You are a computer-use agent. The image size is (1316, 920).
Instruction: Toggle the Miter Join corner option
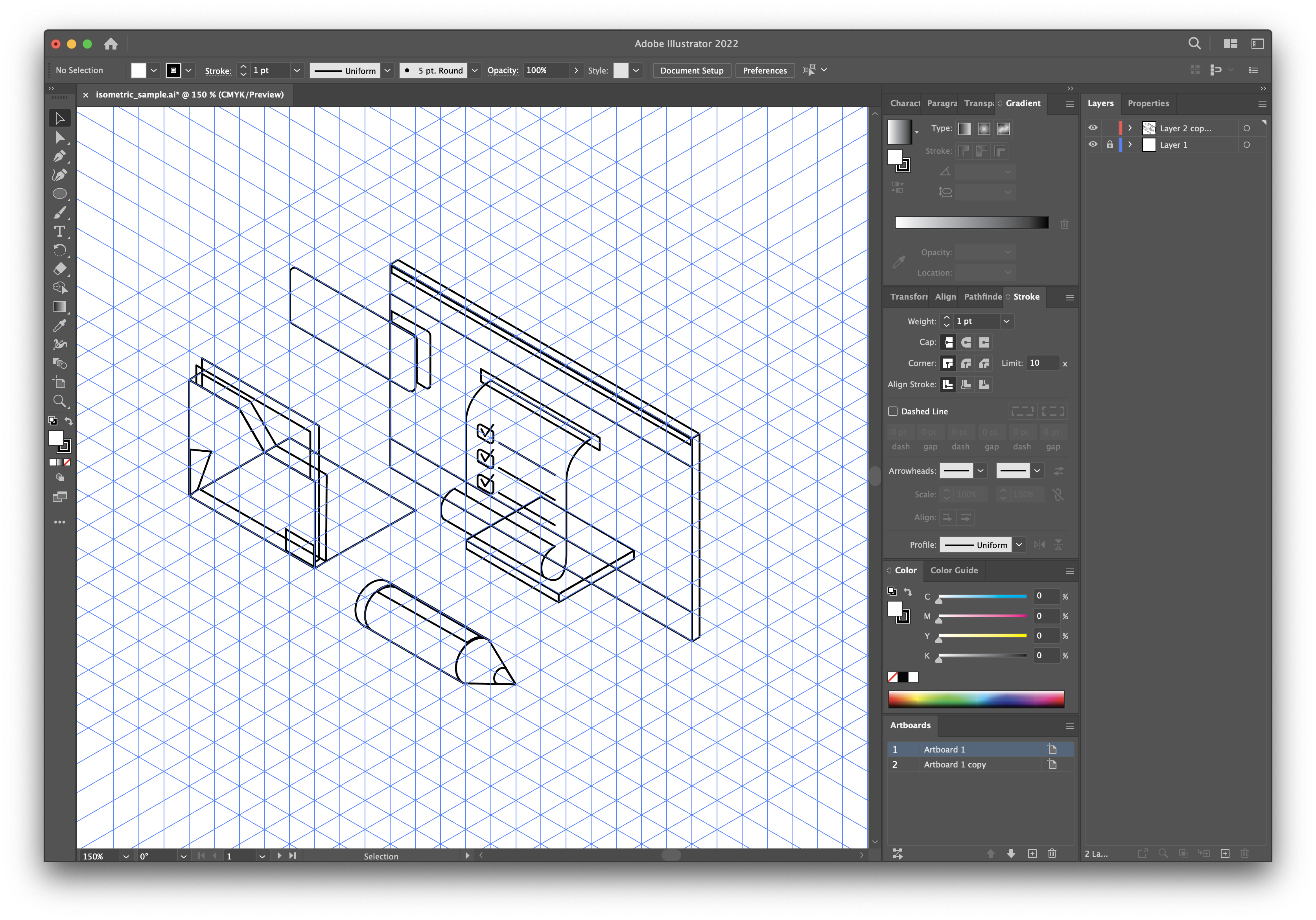coord(948,363)
